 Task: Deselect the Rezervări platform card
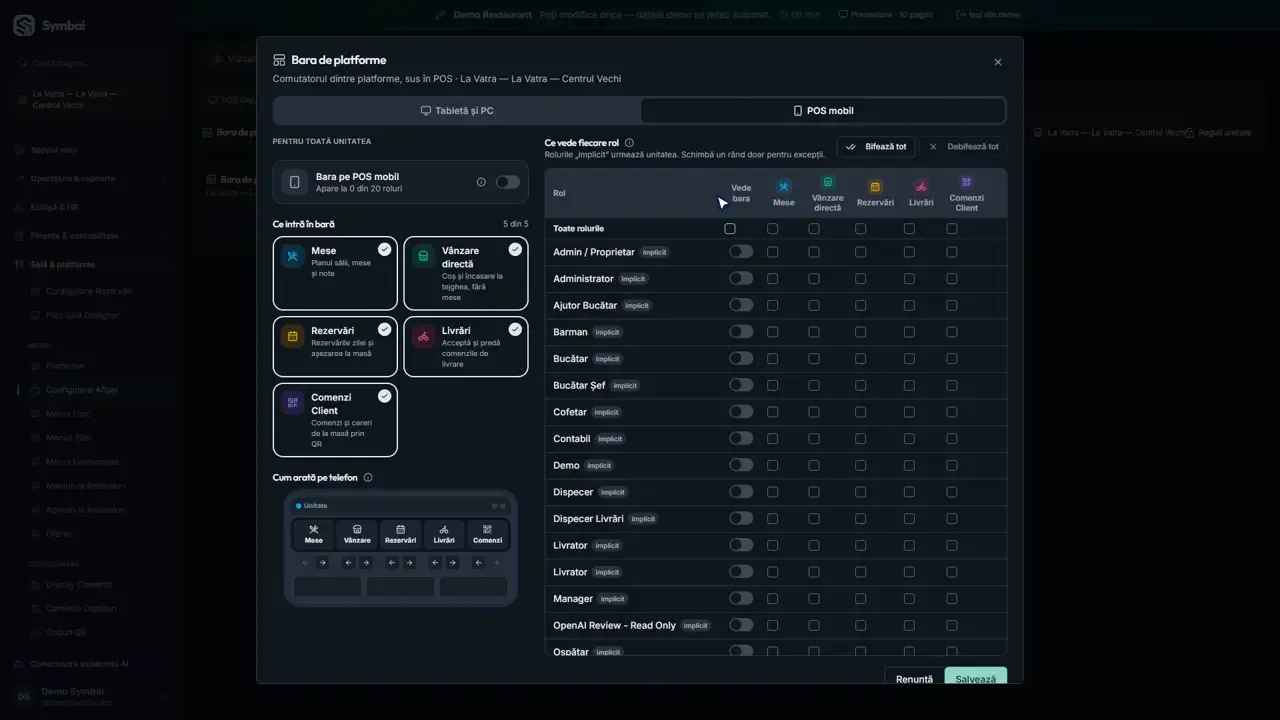(335, 347)
